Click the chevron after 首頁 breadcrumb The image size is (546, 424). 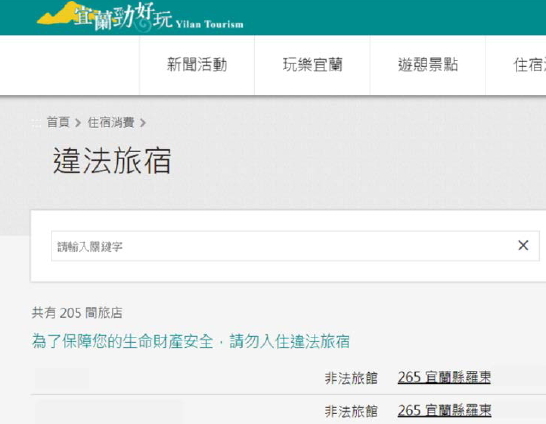[78, 123]
